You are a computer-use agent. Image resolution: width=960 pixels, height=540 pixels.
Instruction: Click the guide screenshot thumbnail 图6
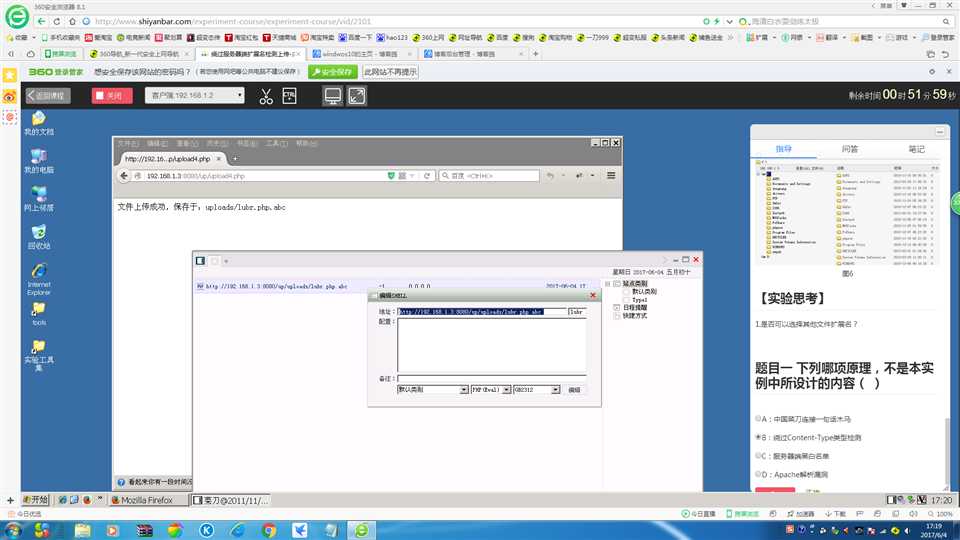tap(847, 212)
